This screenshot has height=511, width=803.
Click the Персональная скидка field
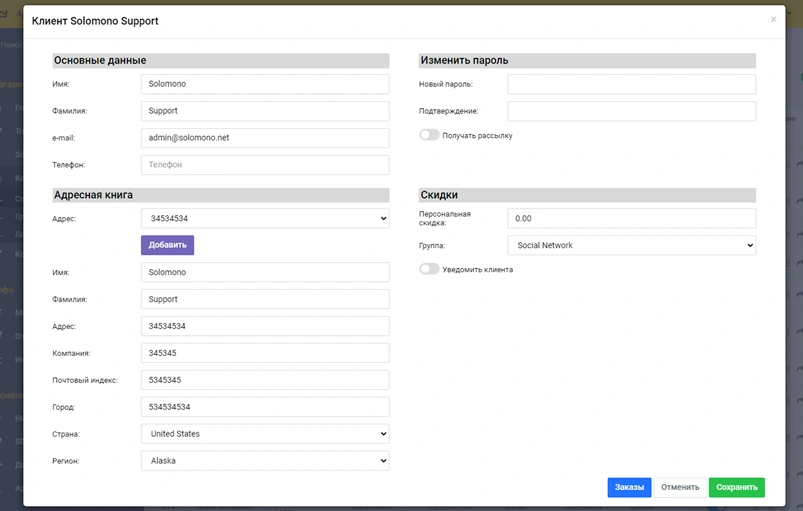click(x=631, y=218)
